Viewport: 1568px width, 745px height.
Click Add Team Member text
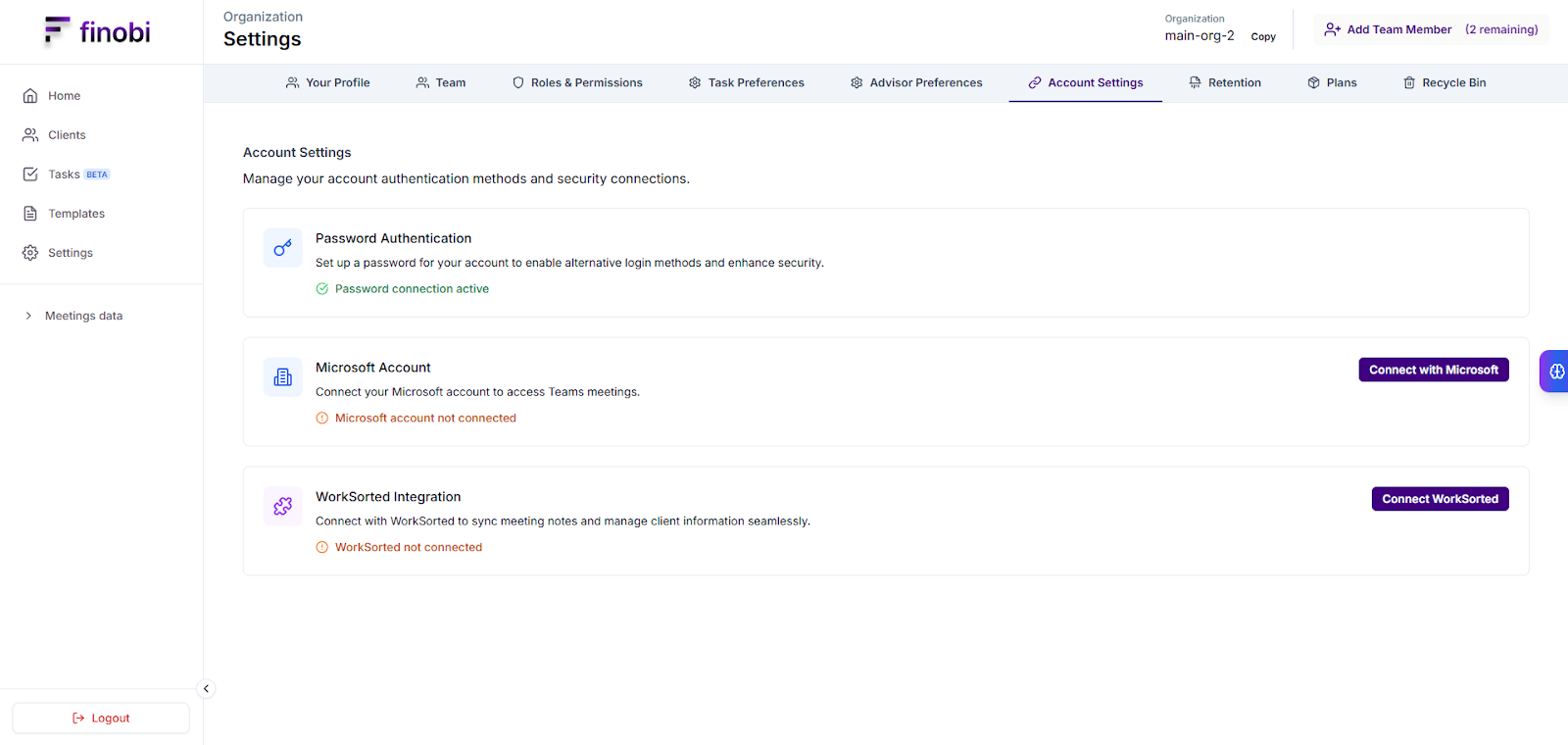point(1399,29)
